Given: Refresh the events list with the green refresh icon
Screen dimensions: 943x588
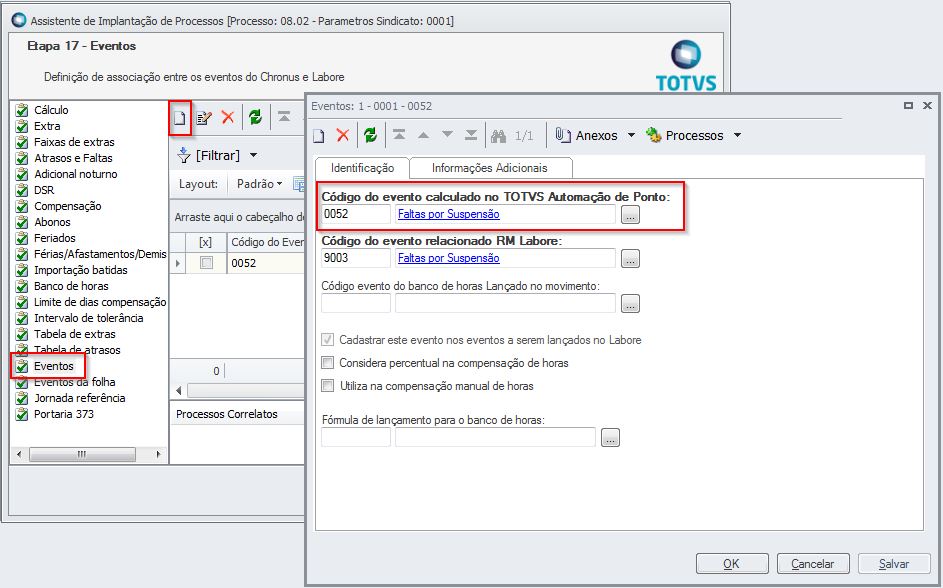Looking at the screenshot, I should point(254,117).
